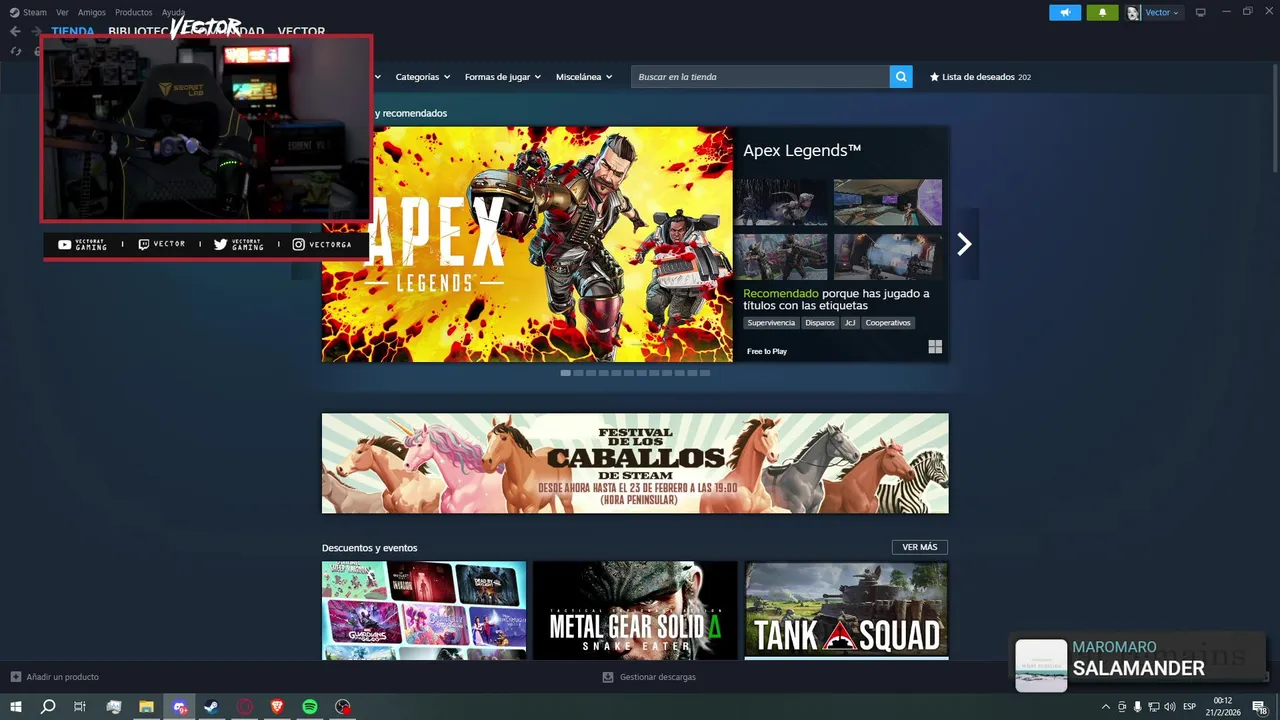This screenshot has height=720, width=1280.
Task: Click the Vector profile avatar picture
Action: click(1133, 13)
